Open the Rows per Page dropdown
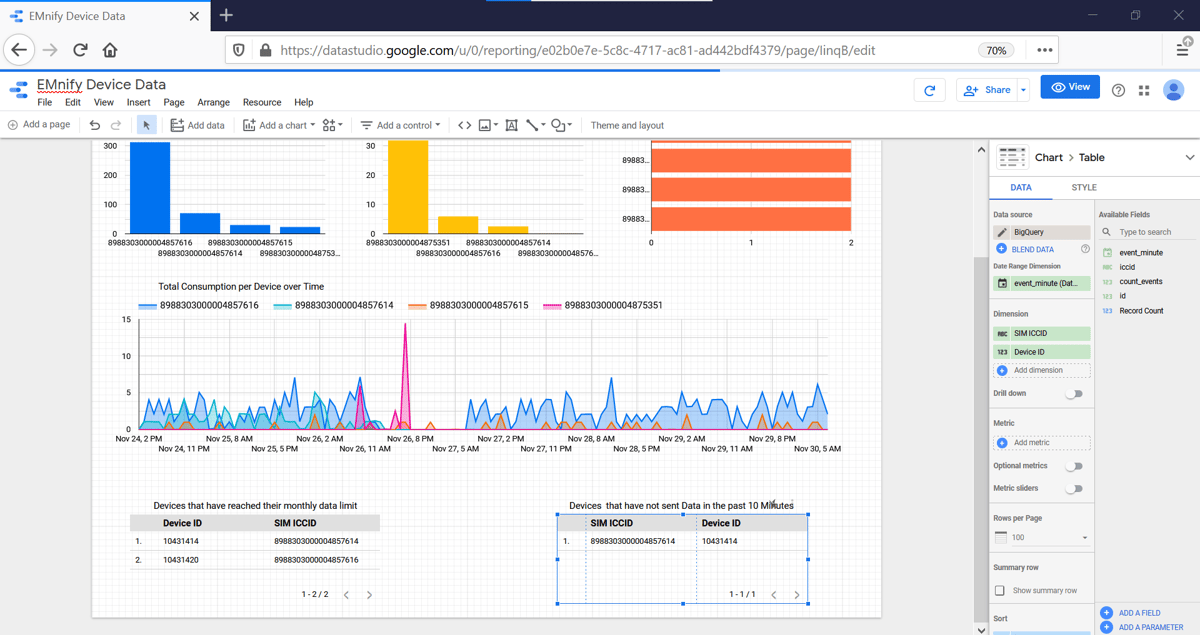 [x=1041, y=537]
